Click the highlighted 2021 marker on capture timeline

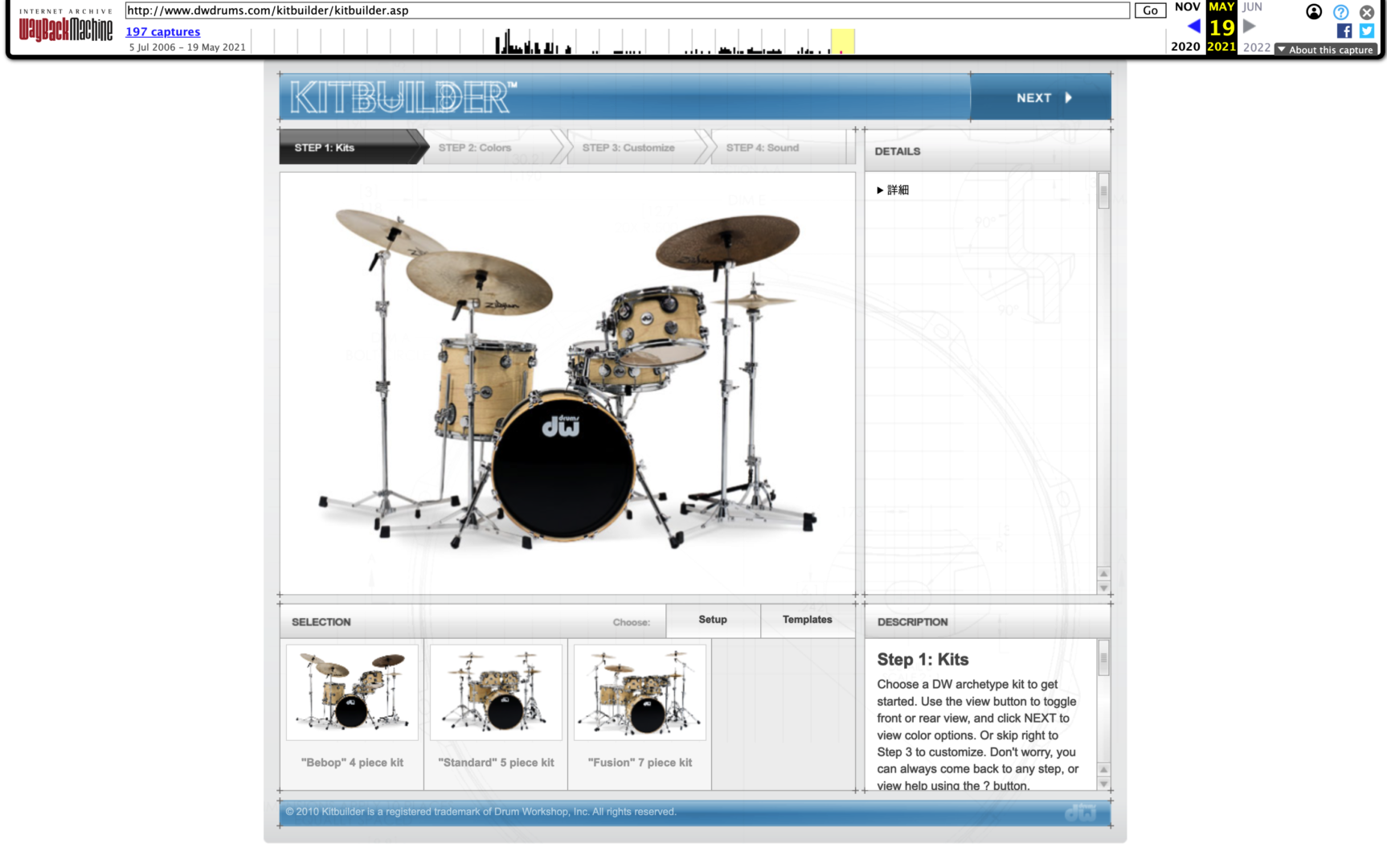842,42
